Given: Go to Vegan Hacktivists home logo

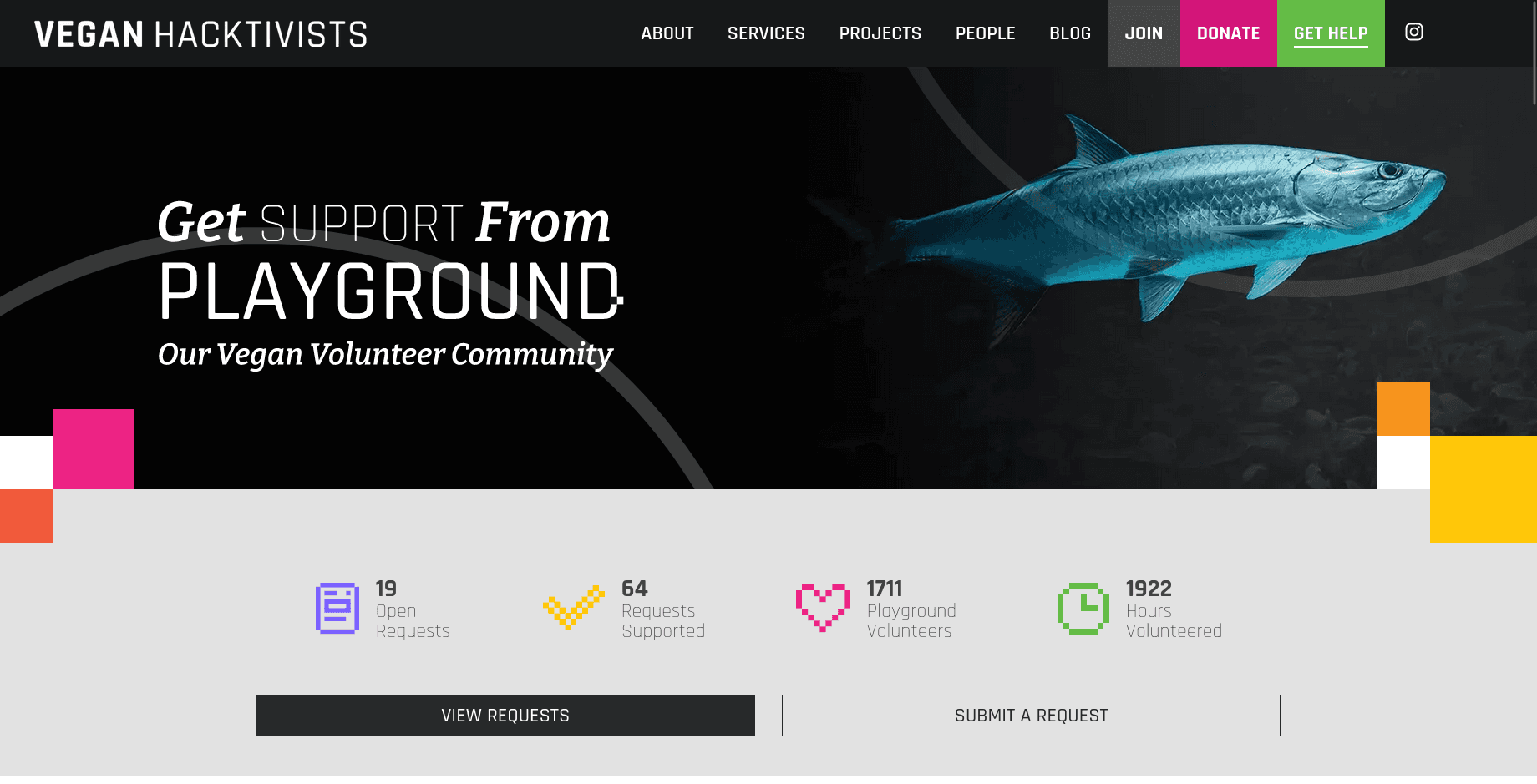Looking at the screenshot, I should point(200,34).
